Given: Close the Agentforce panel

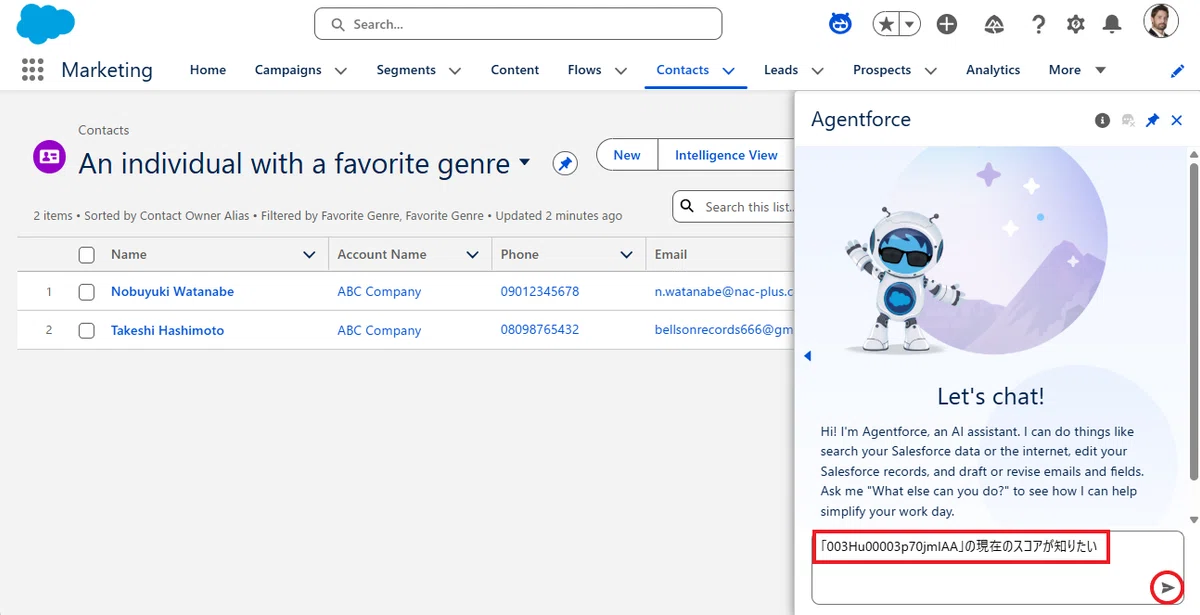Looking at the screenshot, I should point(1177,120).
